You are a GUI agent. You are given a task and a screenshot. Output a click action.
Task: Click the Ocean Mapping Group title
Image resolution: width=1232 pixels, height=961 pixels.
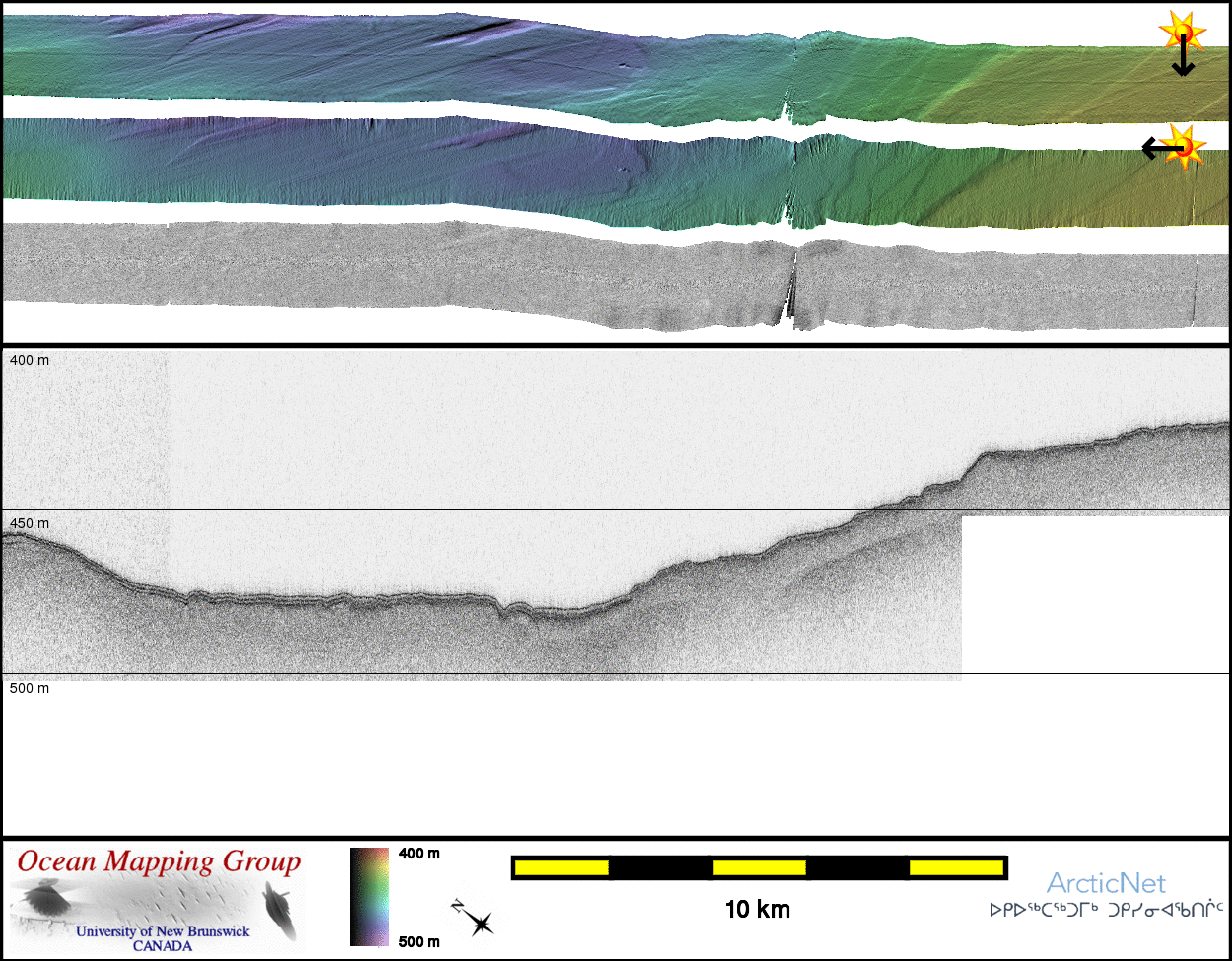coord(159,861)
